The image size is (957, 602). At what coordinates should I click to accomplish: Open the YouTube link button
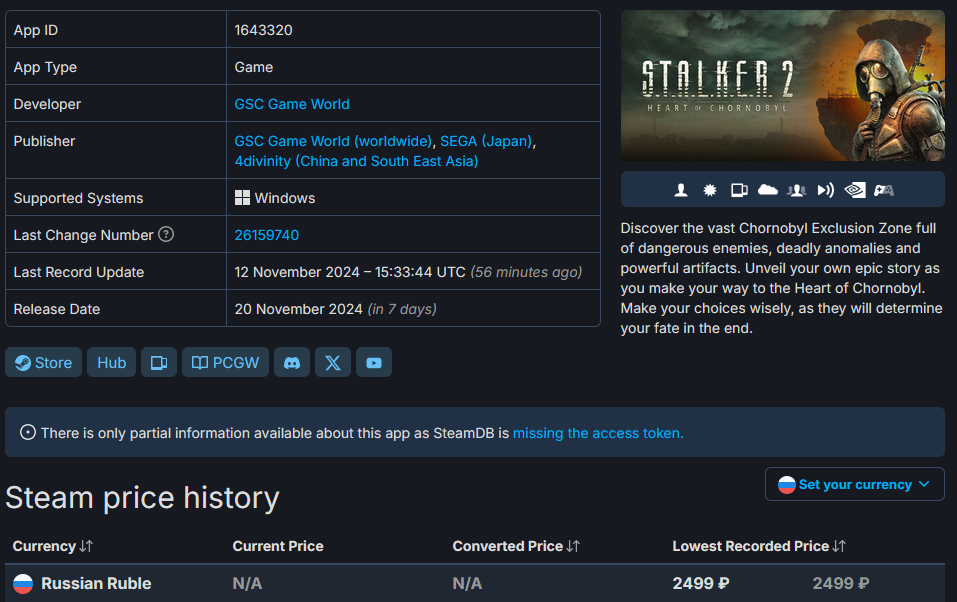coord(374,363)
